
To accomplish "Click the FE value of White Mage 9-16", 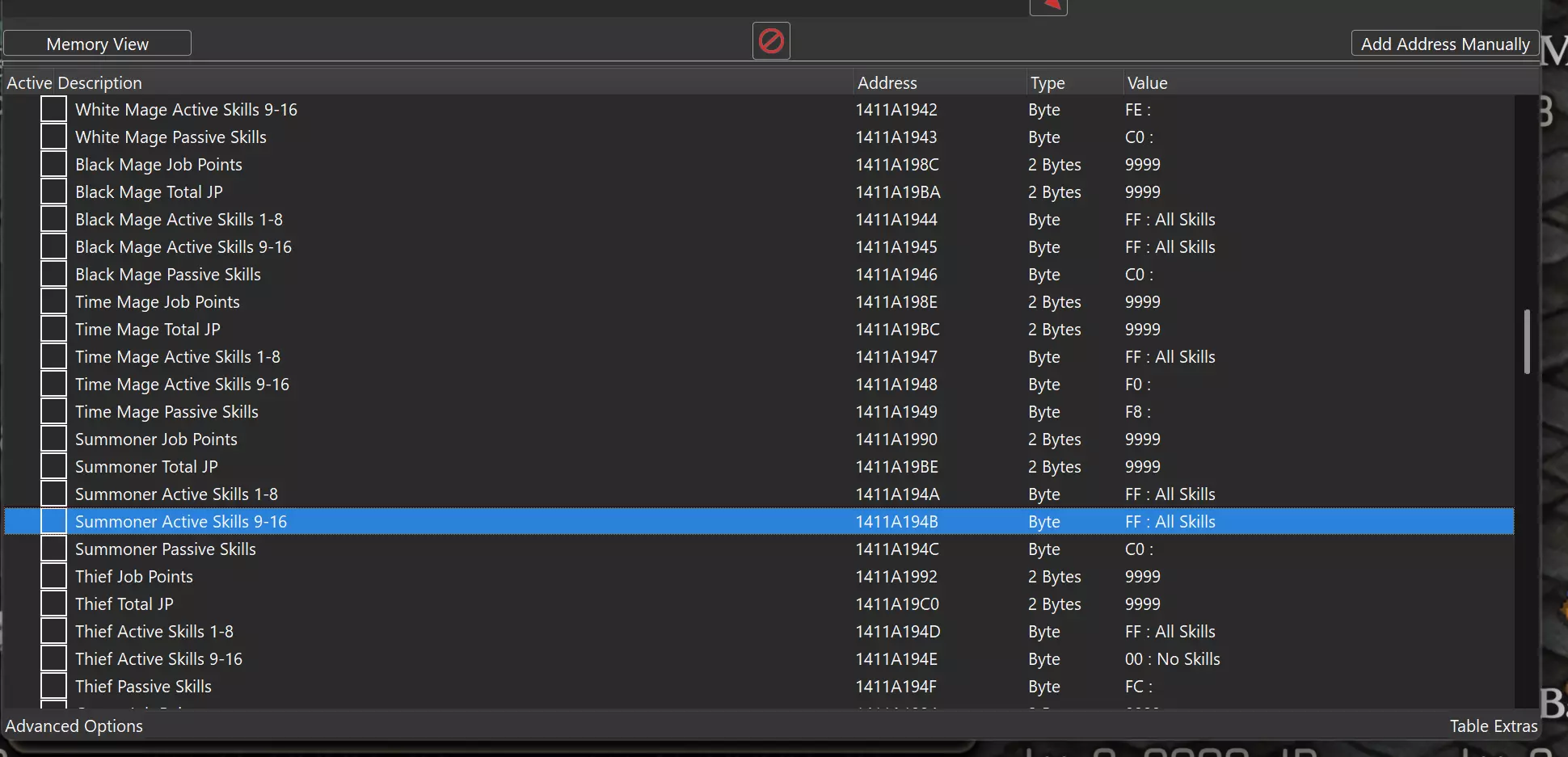I will point(1138,109).
